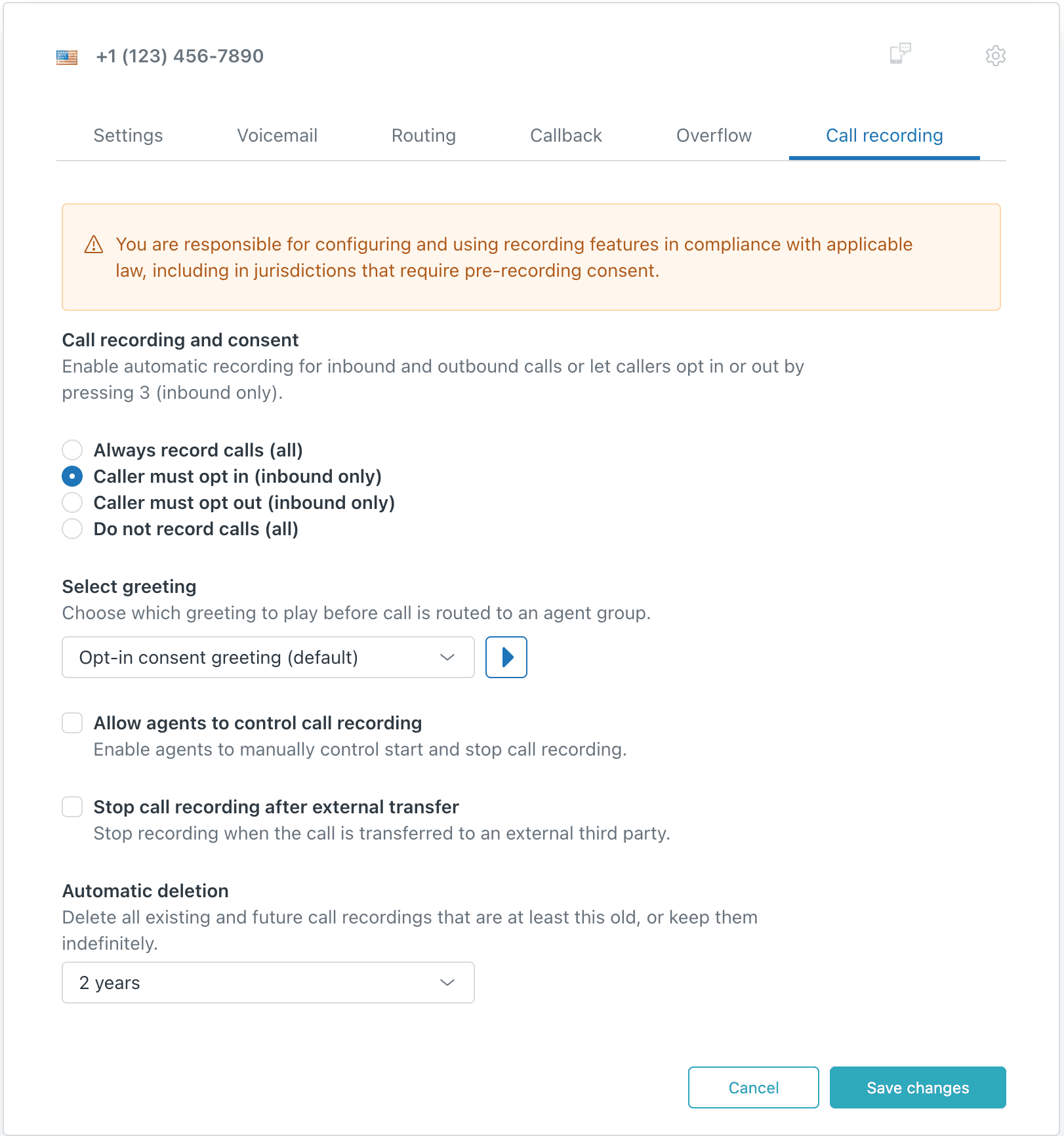Open the settings gear icon
1064x1136 pixels.
point(994,56)
